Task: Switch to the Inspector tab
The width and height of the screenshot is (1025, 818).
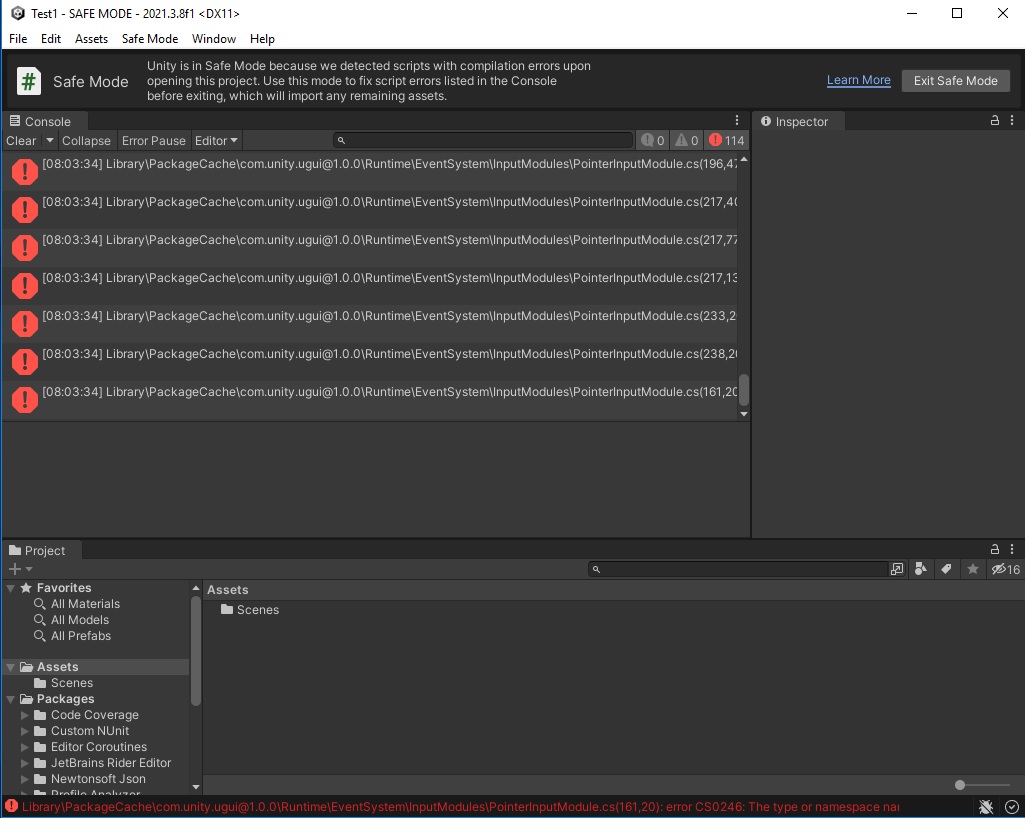Action: [x=797, y=121]
